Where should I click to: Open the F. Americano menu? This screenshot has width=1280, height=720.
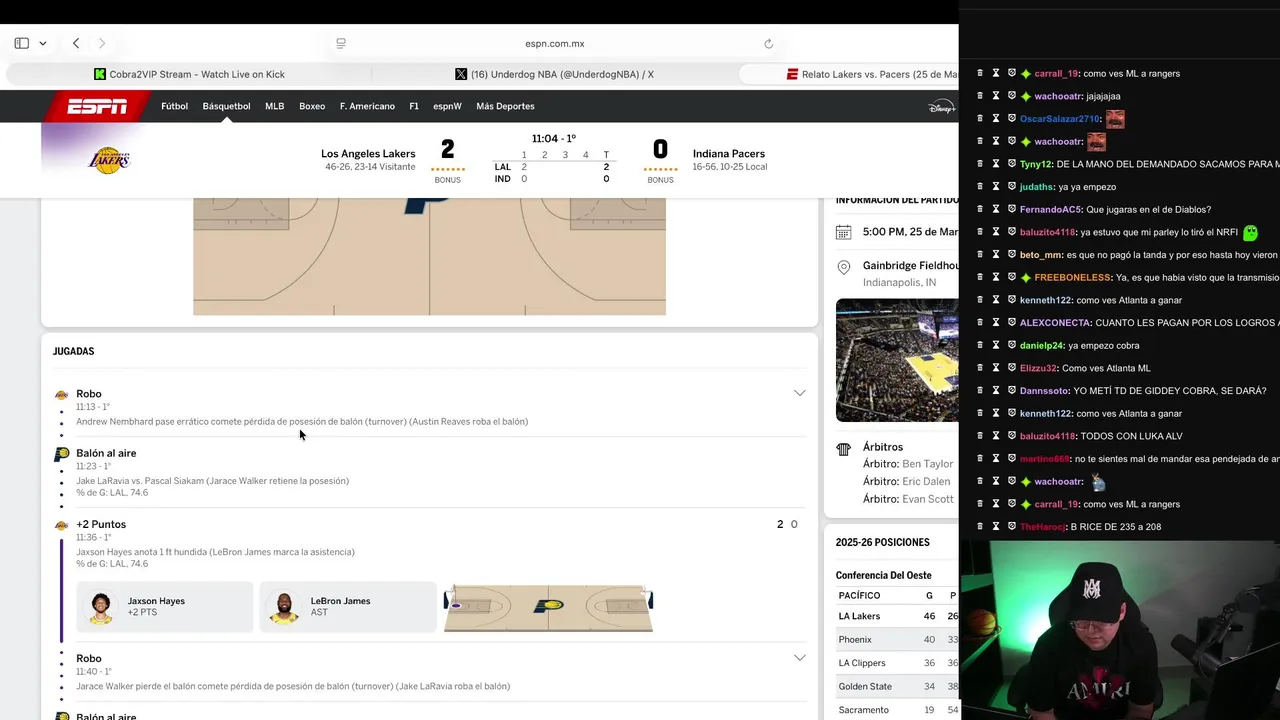[x=367, y=106]
